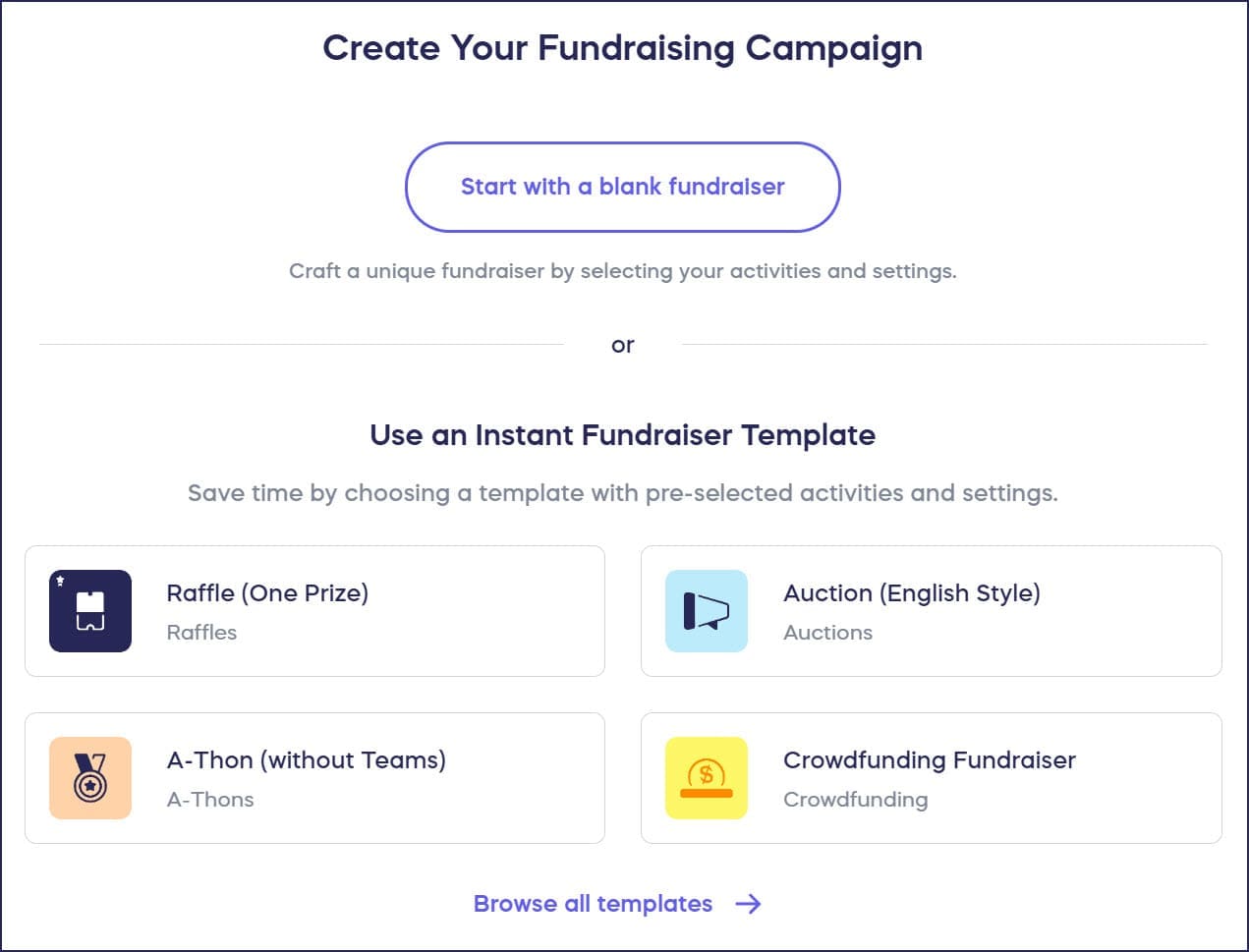The height and width of the screenshot is (952, 1249).
Task: Click the Crowdfunding category label
Action: [x=855, y=800]
